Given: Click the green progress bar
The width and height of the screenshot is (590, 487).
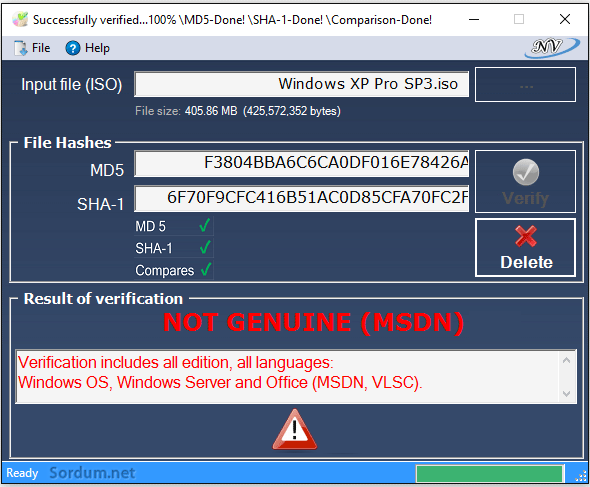Looking at the screenshot, I should [x=490, y=473].
